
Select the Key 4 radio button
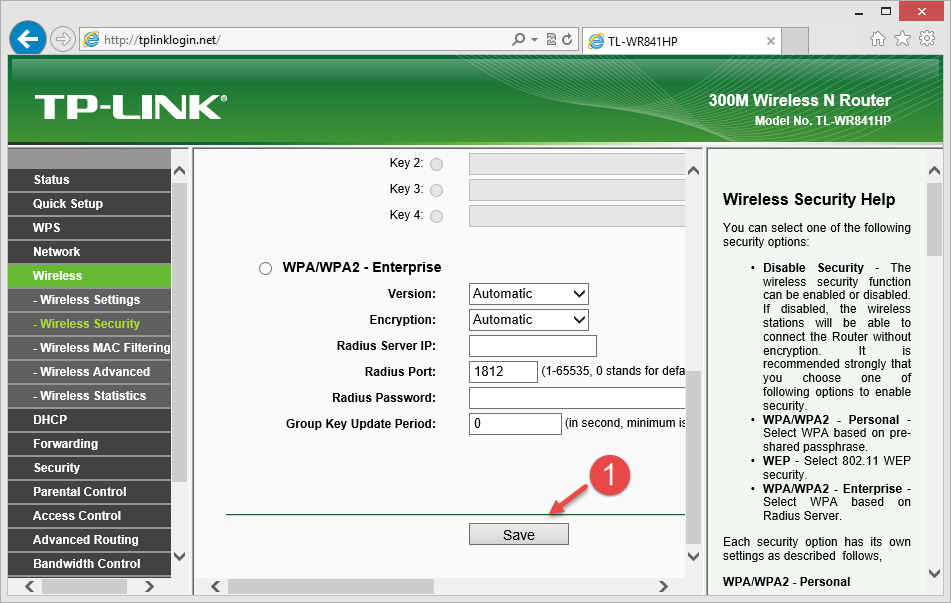(x=437, y=217)
